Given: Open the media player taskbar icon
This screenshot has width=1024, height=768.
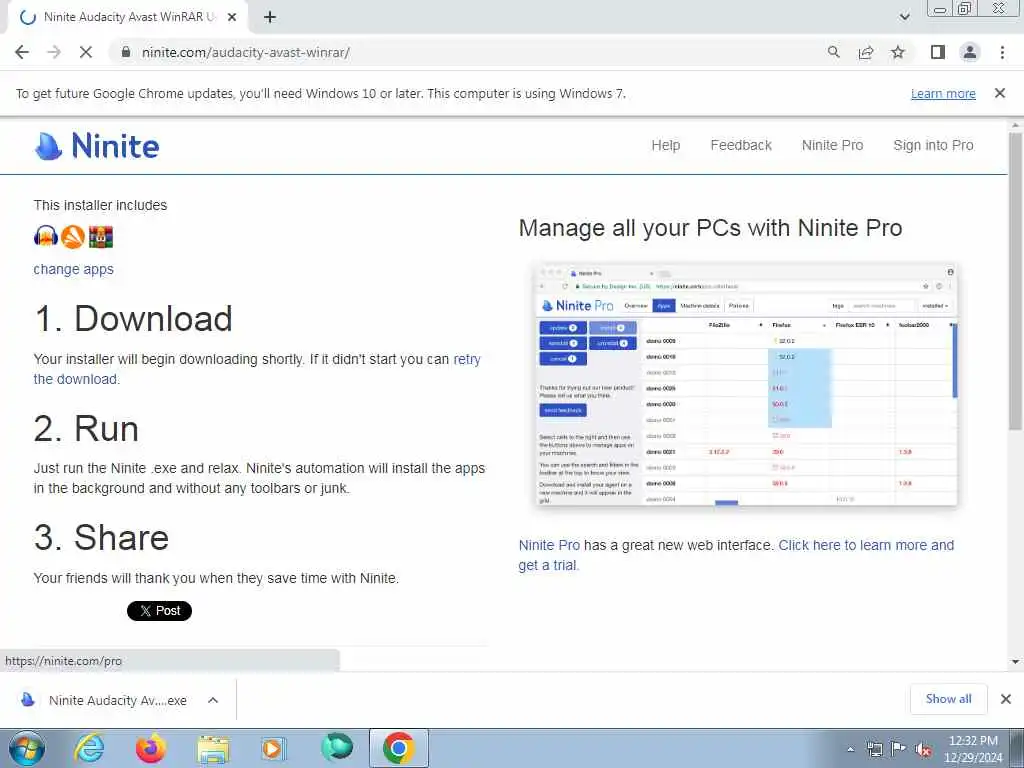Looking at the screenshot, I should click(274, 749).
